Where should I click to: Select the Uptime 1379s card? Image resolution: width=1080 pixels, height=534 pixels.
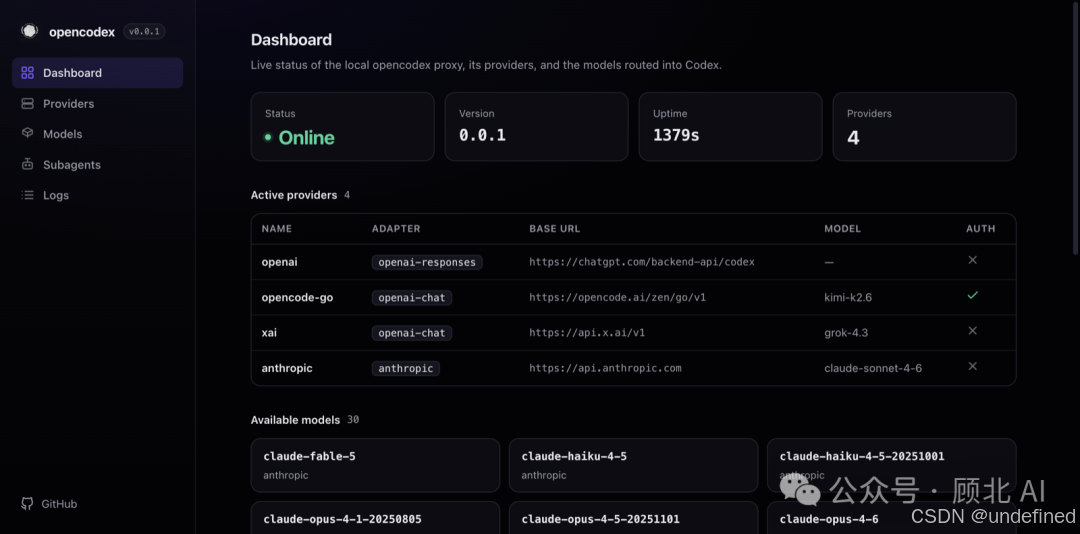click(730, 127)
